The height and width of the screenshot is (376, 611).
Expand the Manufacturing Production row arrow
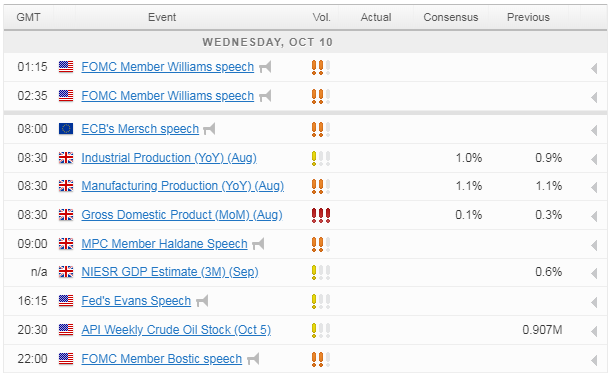(594, 187)
